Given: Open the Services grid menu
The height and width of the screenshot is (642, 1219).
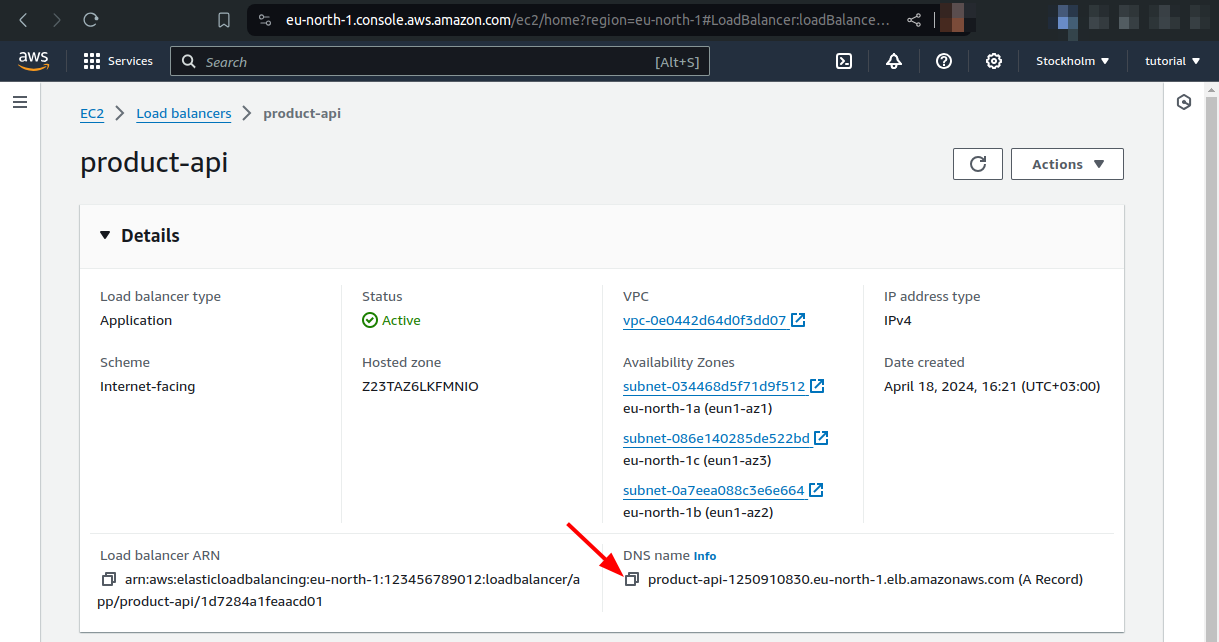Looking at the screenshot, I should point(118,61).
